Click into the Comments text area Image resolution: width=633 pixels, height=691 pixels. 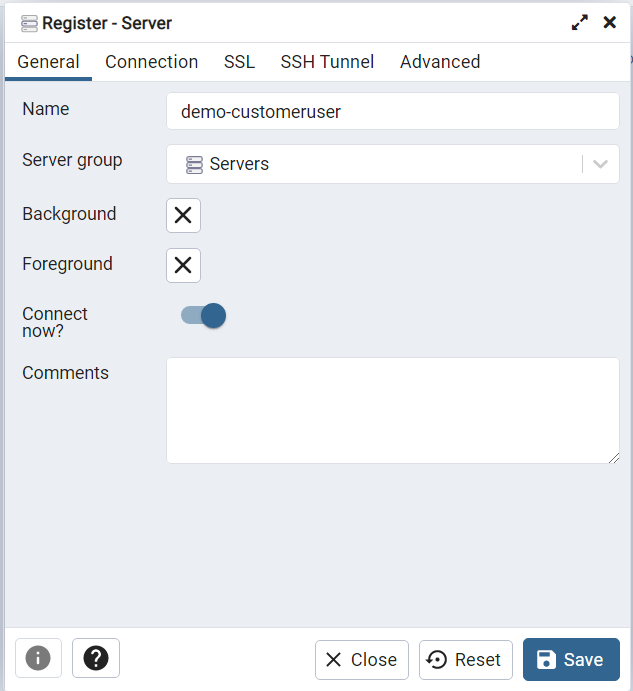coord(392,410)
